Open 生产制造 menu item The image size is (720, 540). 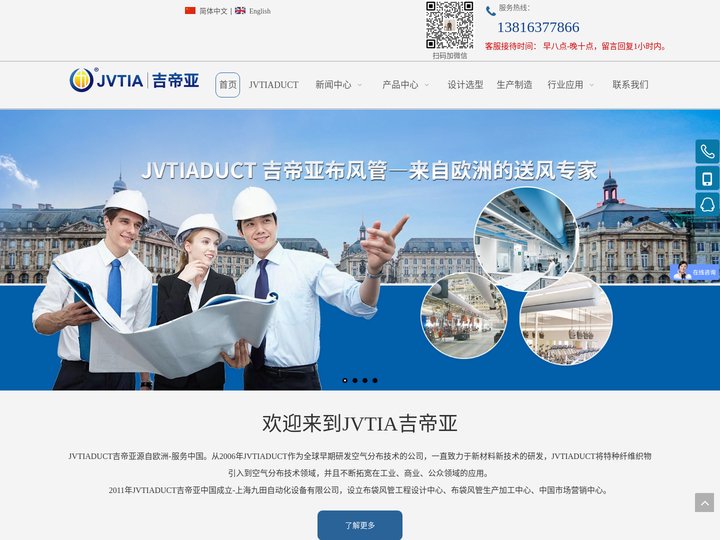coord(514,84)
